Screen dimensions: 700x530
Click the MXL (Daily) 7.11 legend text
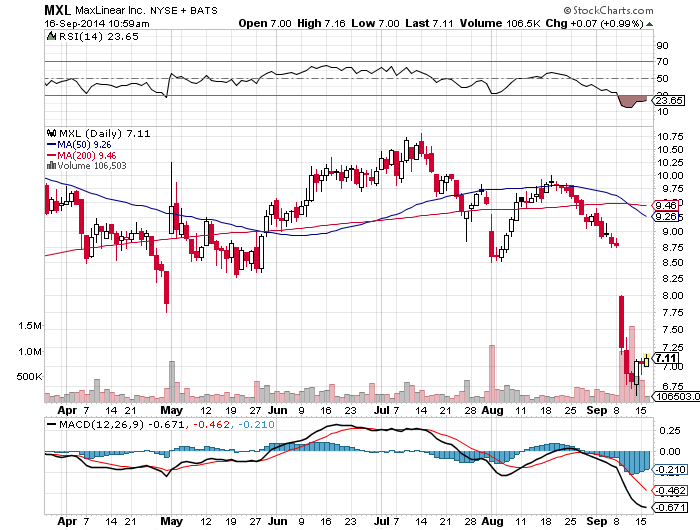(104, 134)
